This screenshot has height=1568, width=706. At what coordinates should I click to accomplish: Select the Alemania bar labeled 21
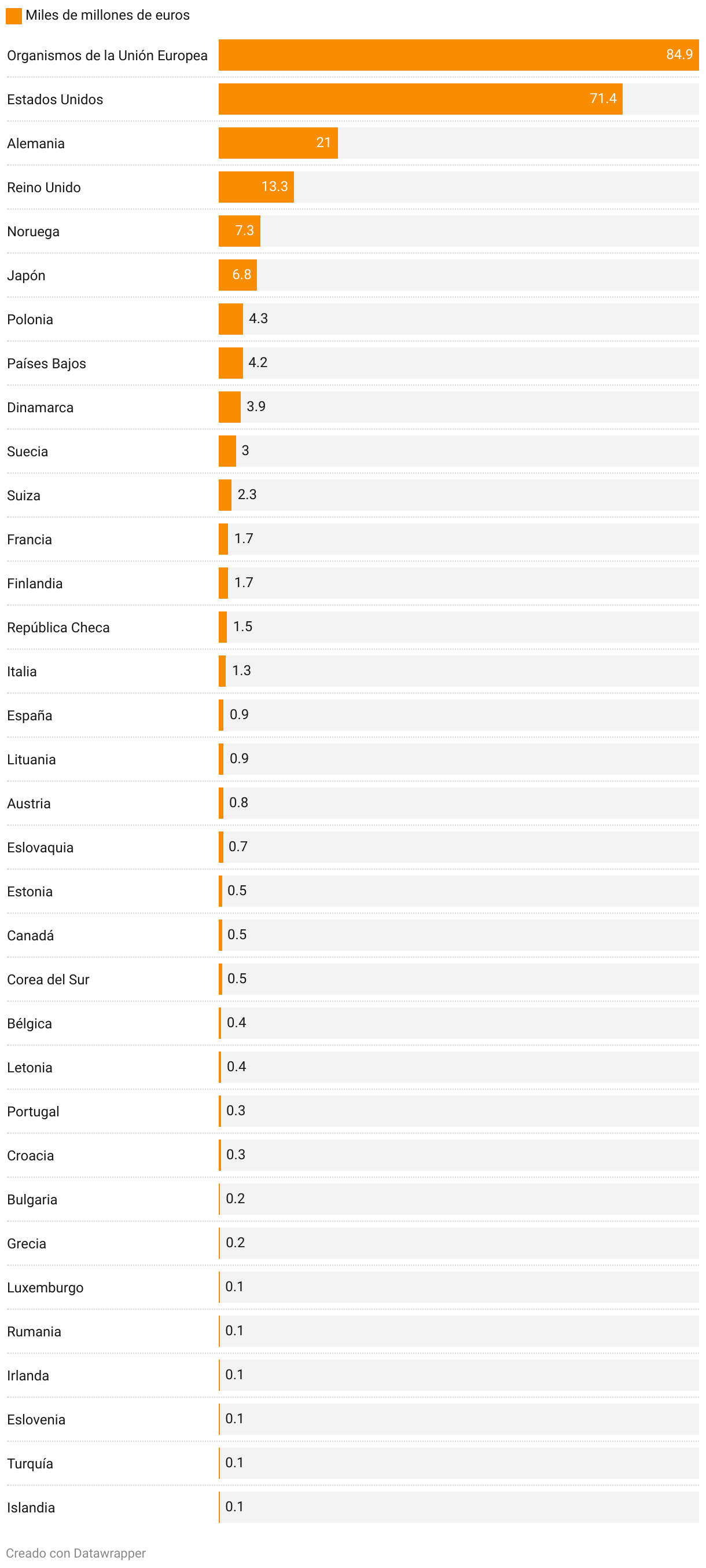(x=278, y=142)
